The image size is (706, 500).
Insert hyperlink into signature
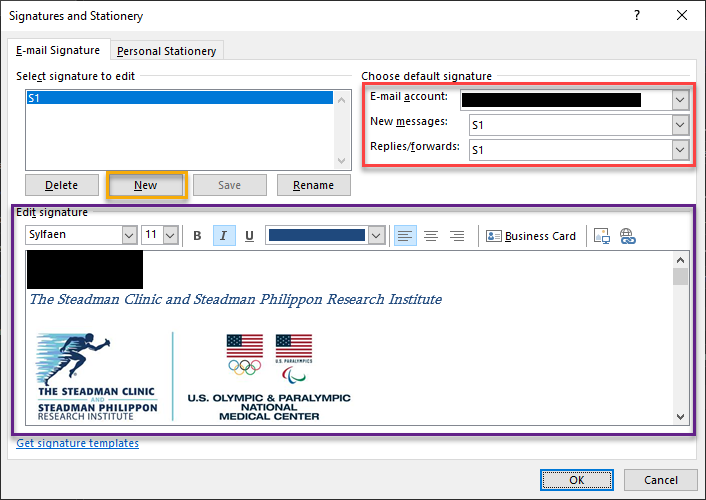627,236
